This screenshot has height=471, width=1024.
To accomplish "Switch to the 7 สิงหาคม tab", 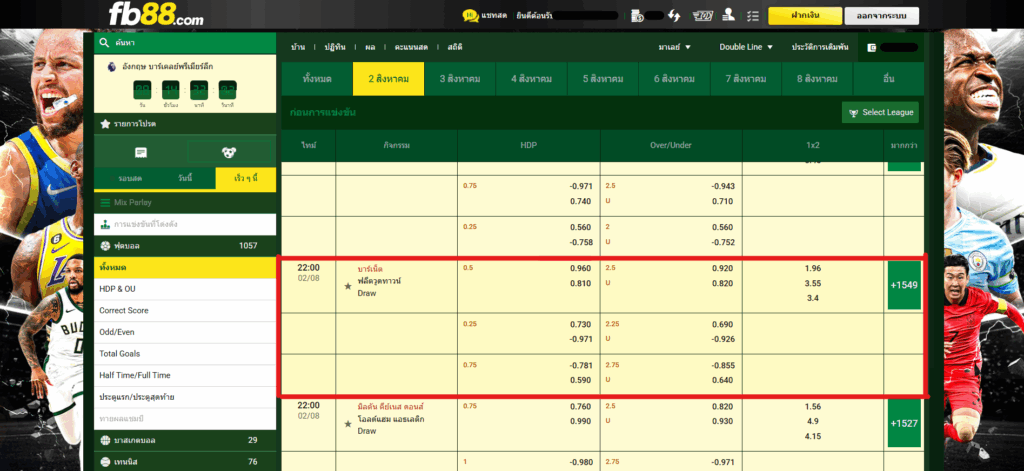I will coord(746,79).
